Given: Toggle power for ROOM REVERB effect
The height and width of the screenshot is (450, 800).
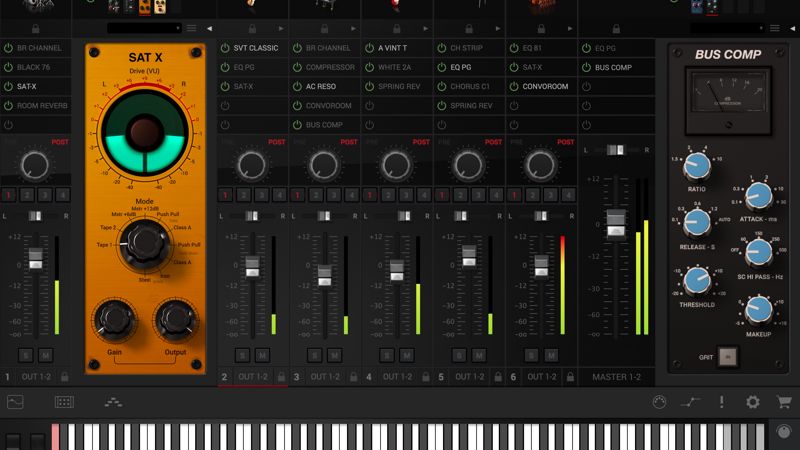Looking at the screenshot, I should click(8, 106).
